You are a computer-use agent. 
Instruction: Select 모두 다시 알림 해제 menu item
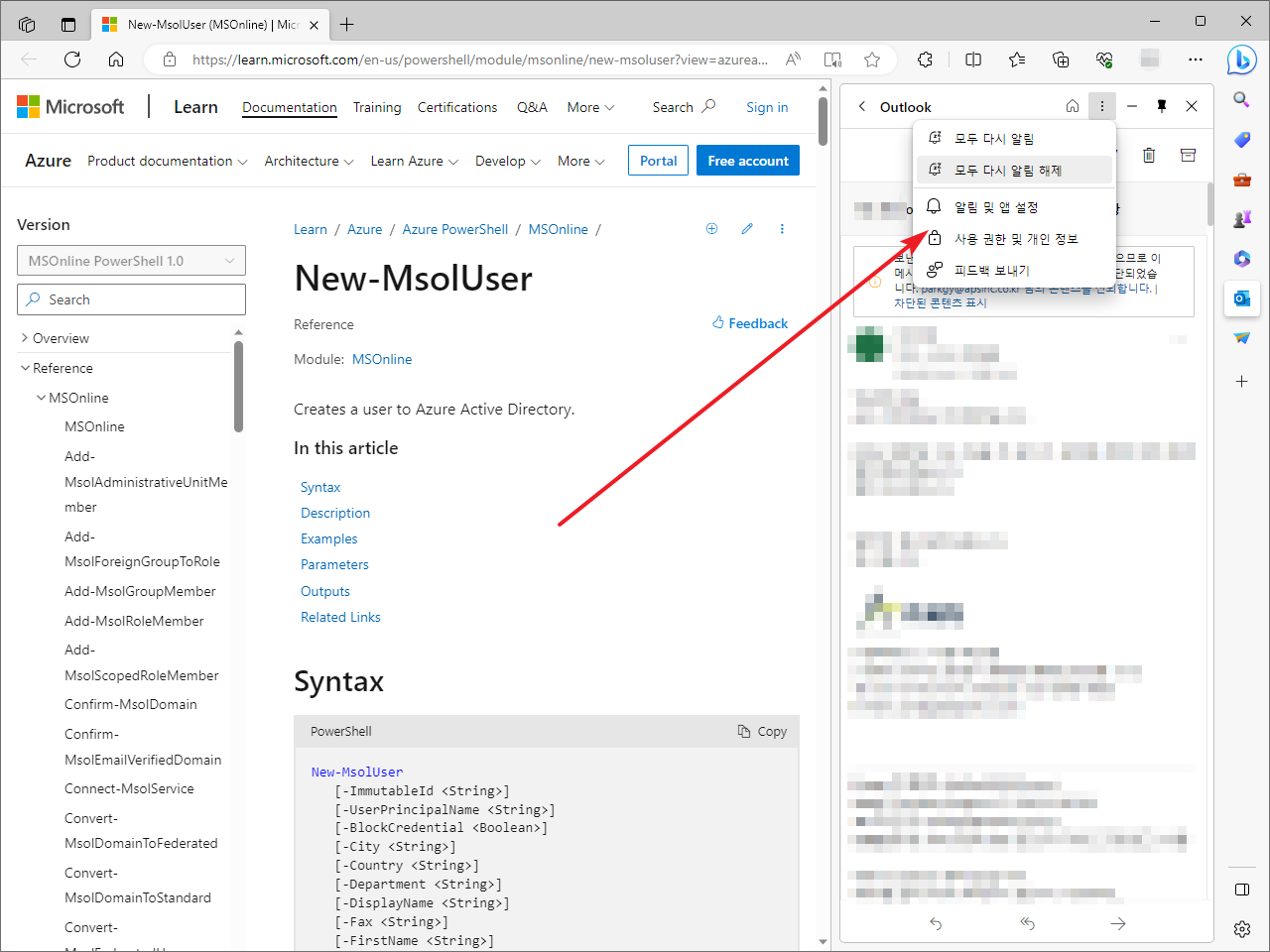pos(1014,171)
